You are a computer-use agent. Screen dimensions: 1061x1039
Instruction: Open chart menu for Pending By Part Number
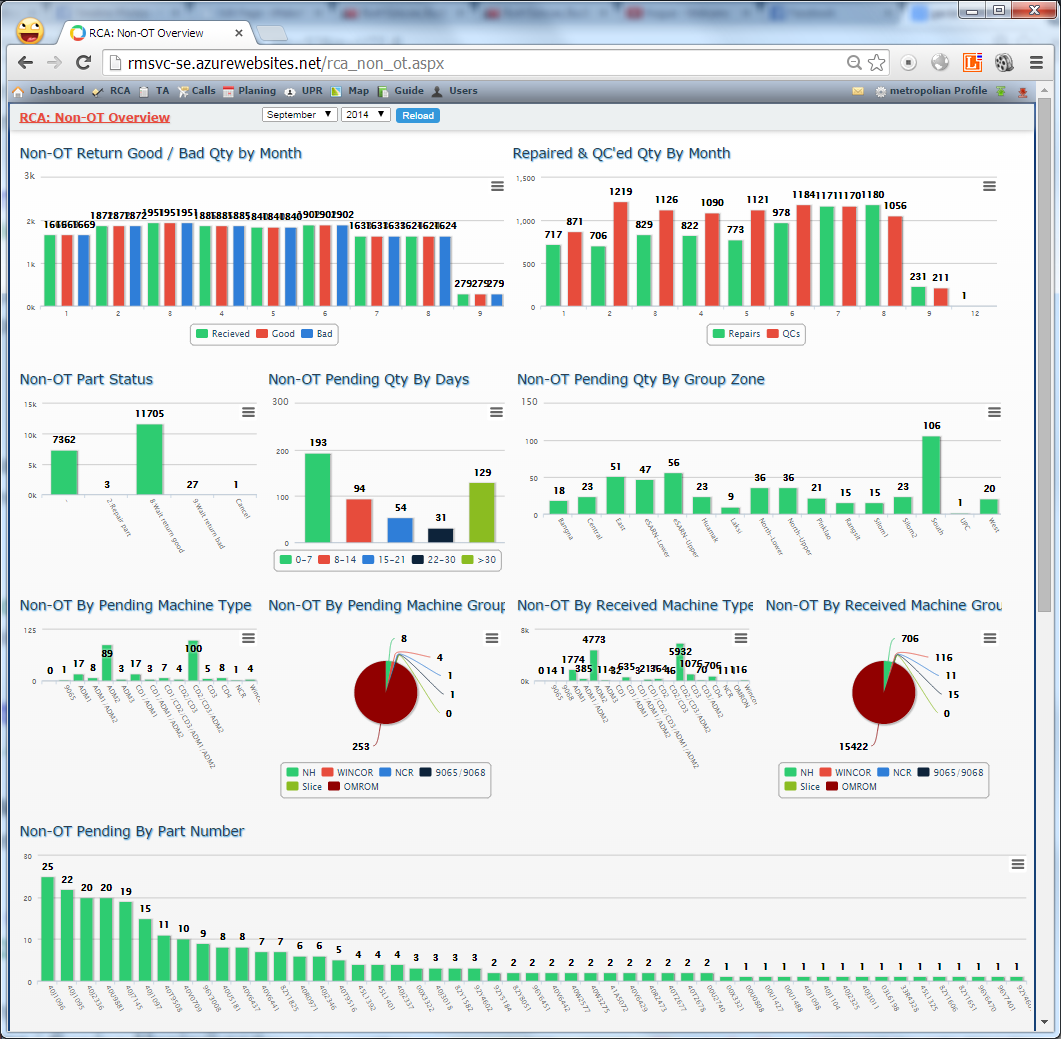[1018, 864]
